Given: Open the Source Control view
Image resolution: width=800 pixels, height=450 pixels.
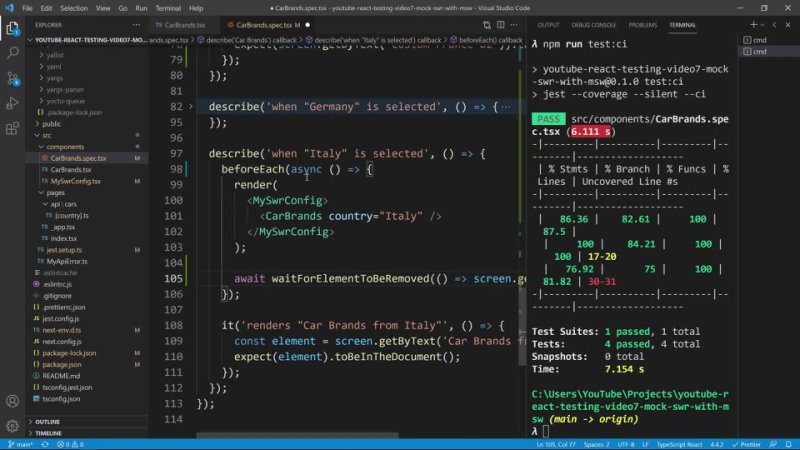Looking at the screenshot, I should 12,78.
